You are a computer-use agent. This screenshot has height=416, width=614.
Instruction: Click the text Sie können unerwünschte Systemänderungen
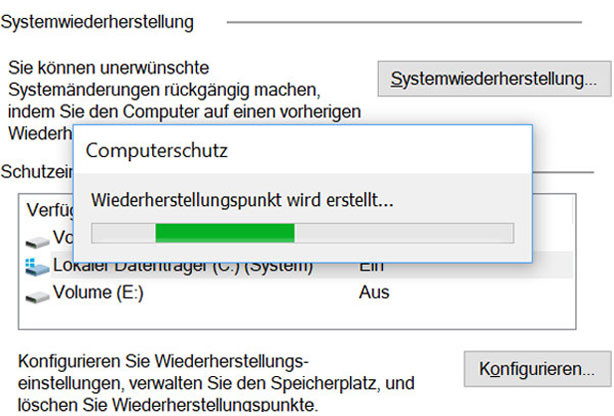(x=164, y=79)
